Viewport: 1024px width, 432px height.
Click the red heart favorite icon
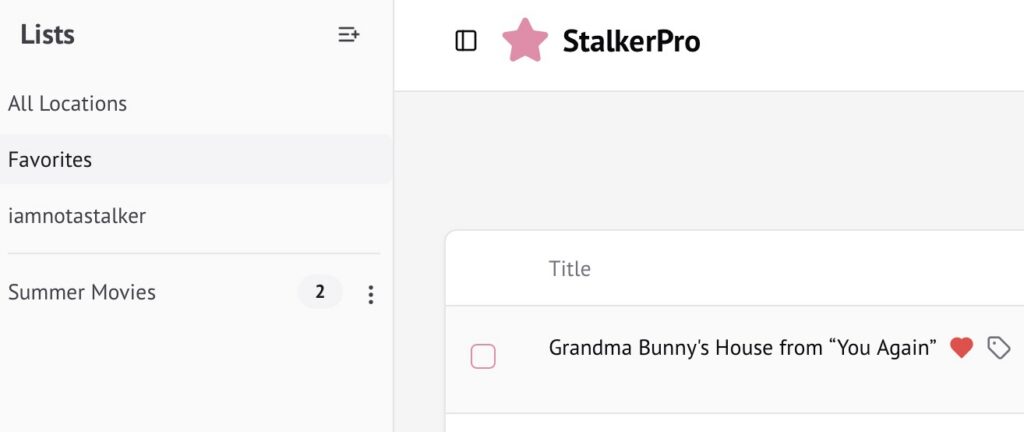pos(961,348)
